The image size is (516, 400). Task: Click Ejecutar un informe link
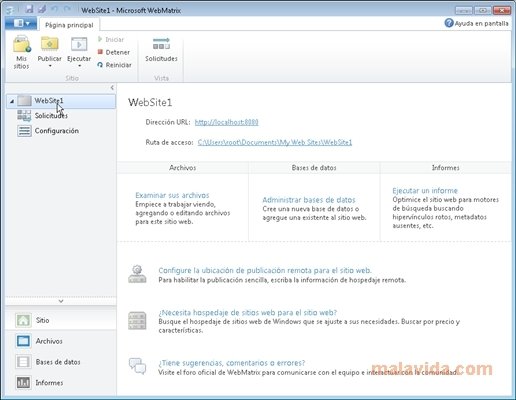tap(425, 190)
